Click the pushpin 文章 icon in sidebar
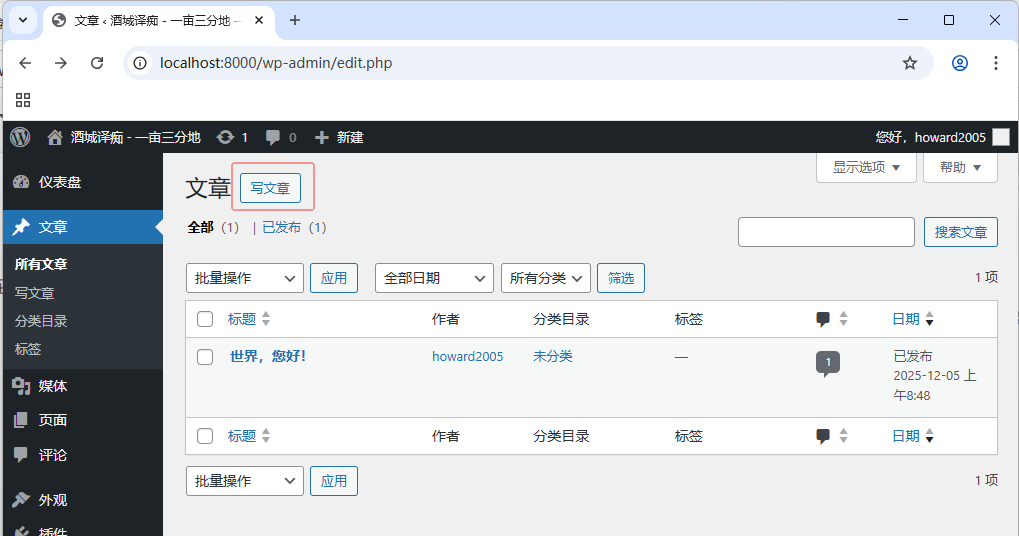The width and height of the screenshot is (1019, 536). click(21, 227)
